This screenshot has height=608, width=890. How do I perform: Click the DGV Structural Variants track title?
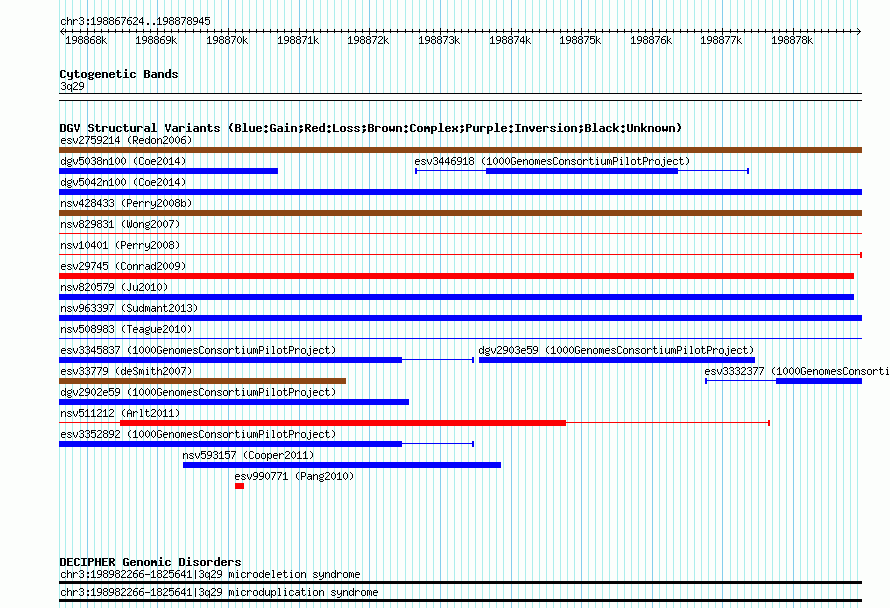[371, 128]
